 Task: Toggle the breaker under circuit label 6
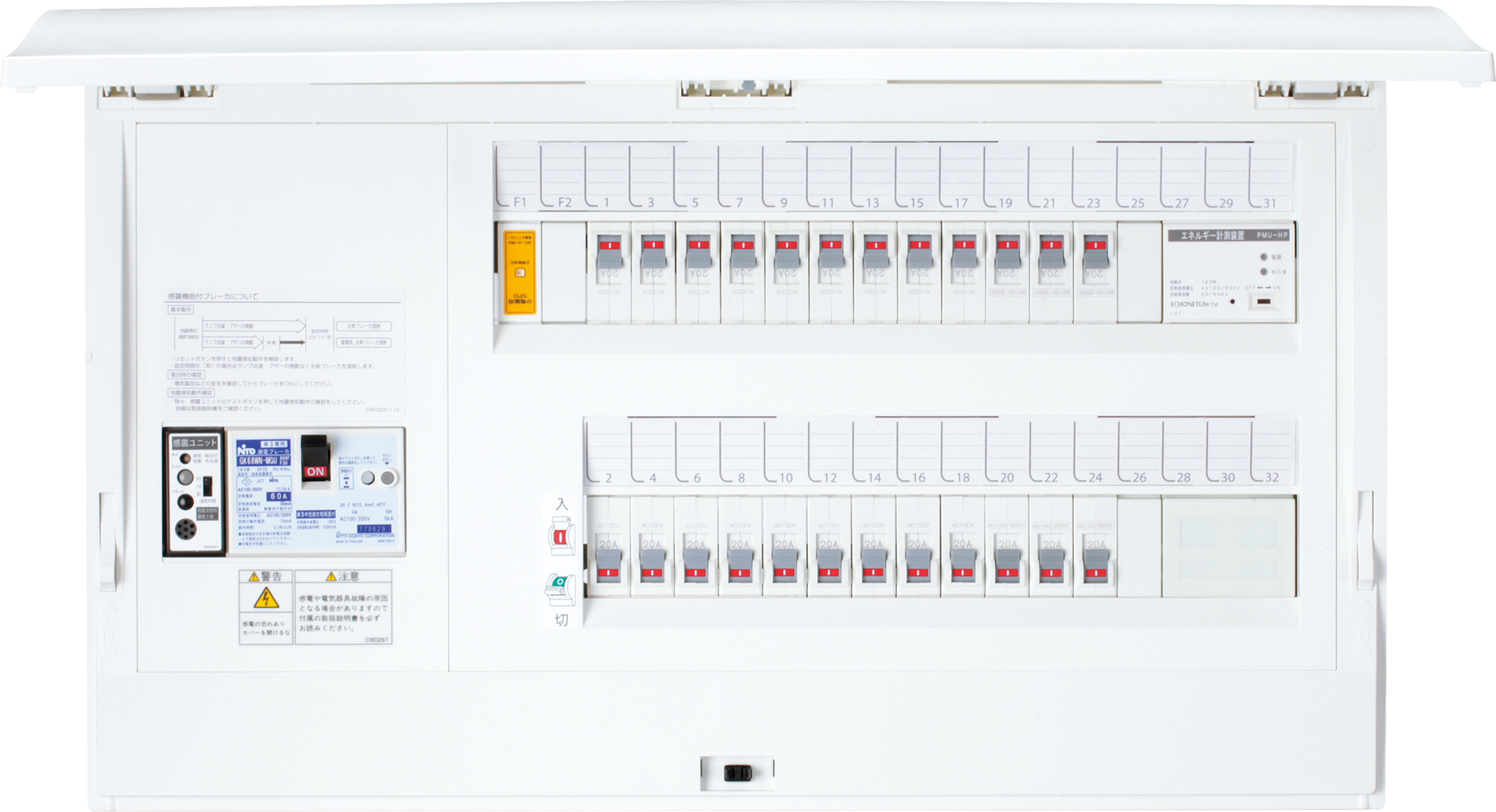[x=696, y=566]
